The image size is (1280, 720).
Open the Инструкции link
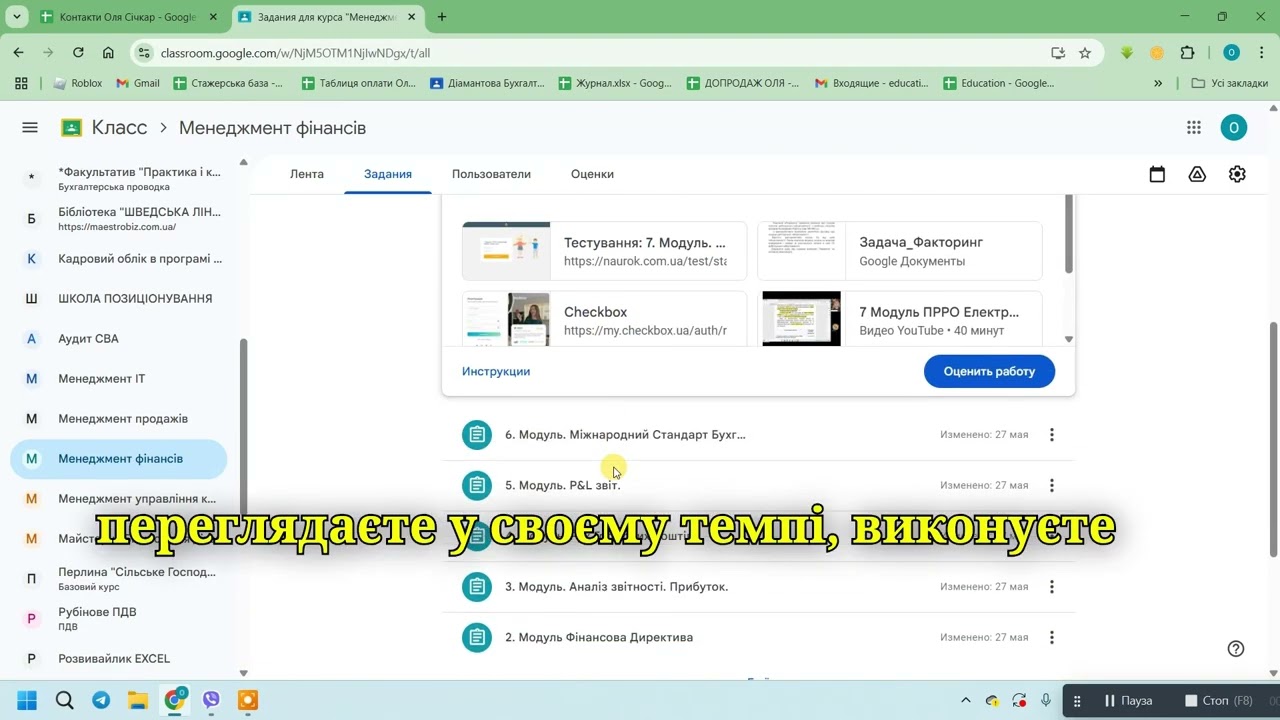[x=496, y=371]
